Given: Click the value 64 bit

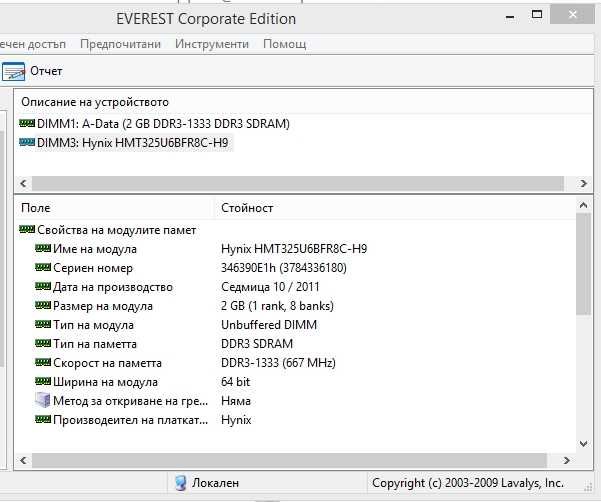Looking at the screenshot, I should [235, 382].
